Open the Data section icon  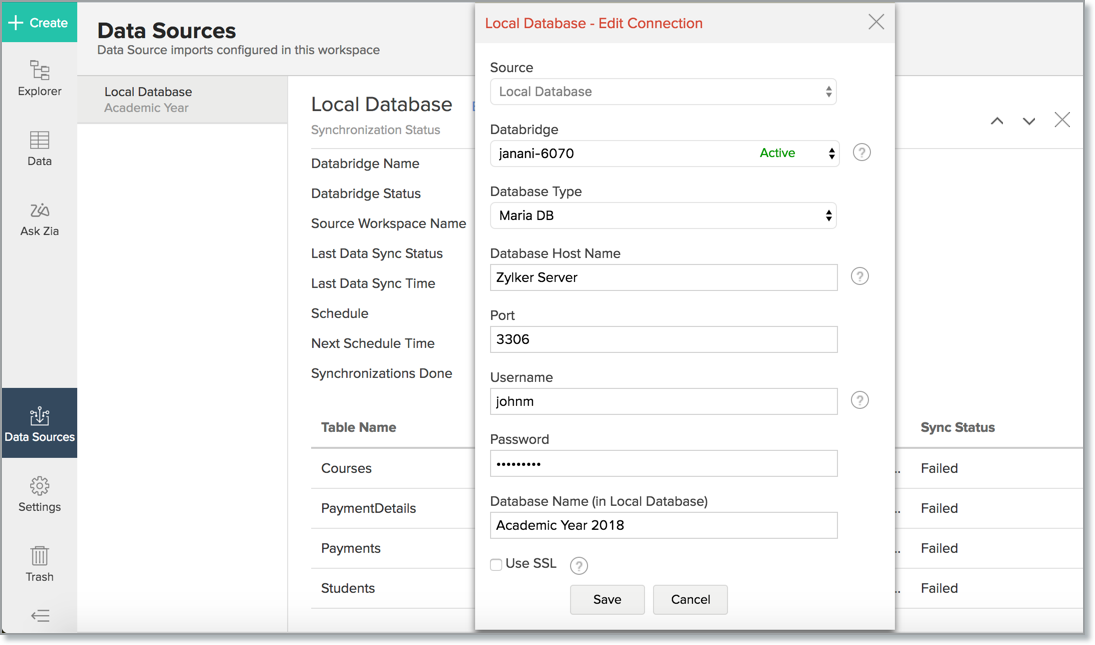coord(39,148)
